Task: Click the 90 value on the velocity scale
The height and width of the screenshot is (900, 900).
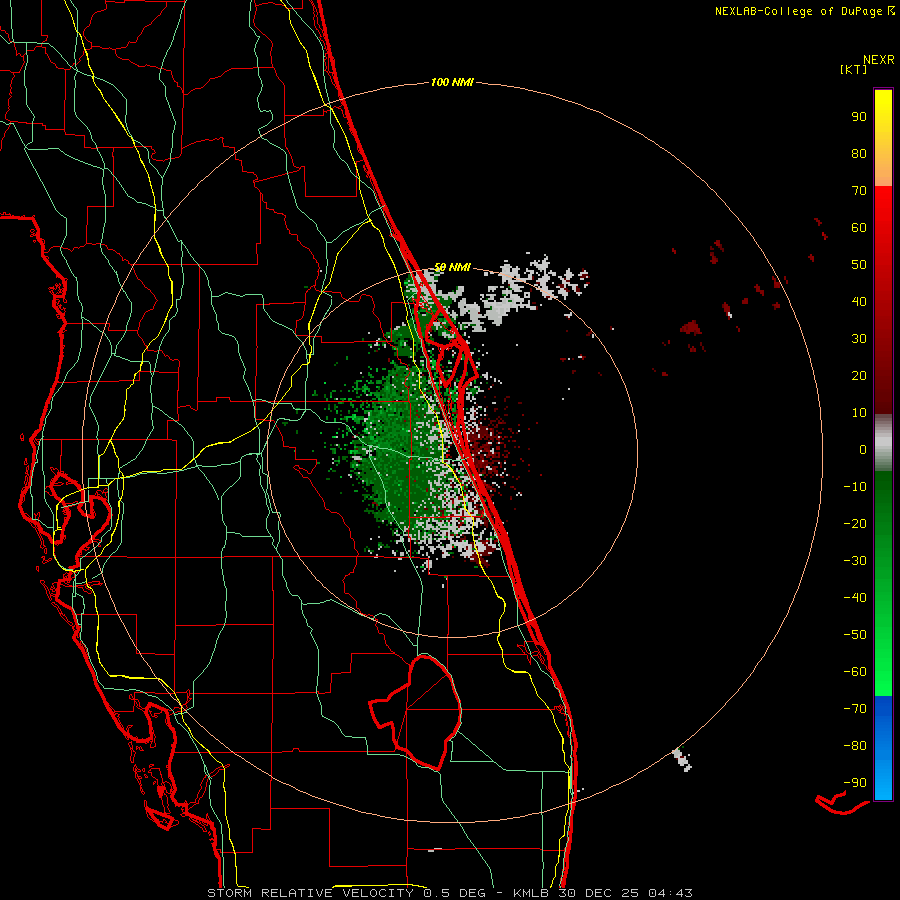Action: (x=859, y=117)
